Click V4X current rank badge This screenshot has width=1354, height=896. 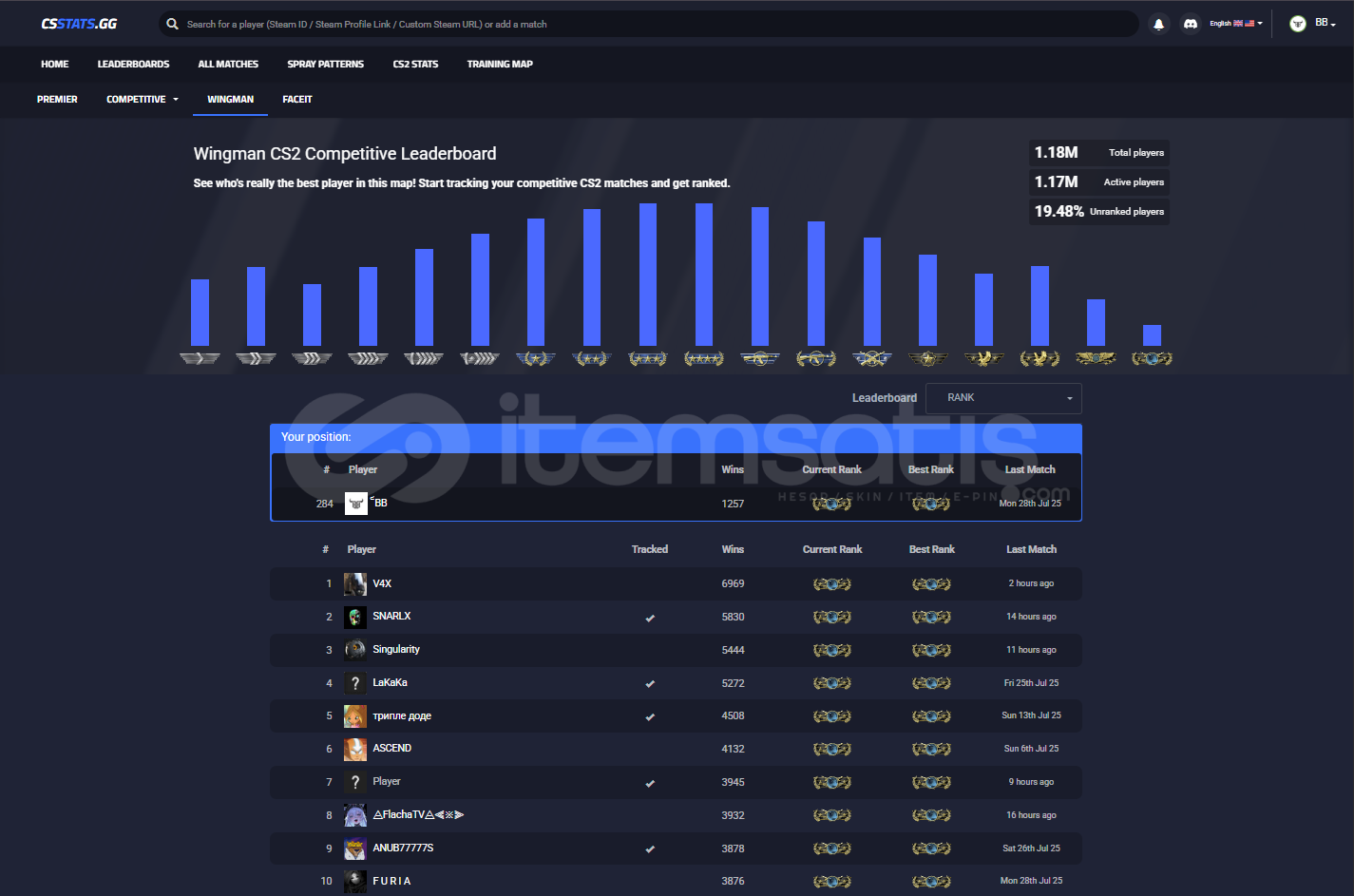pyautogui.click(x=832, y=584)
